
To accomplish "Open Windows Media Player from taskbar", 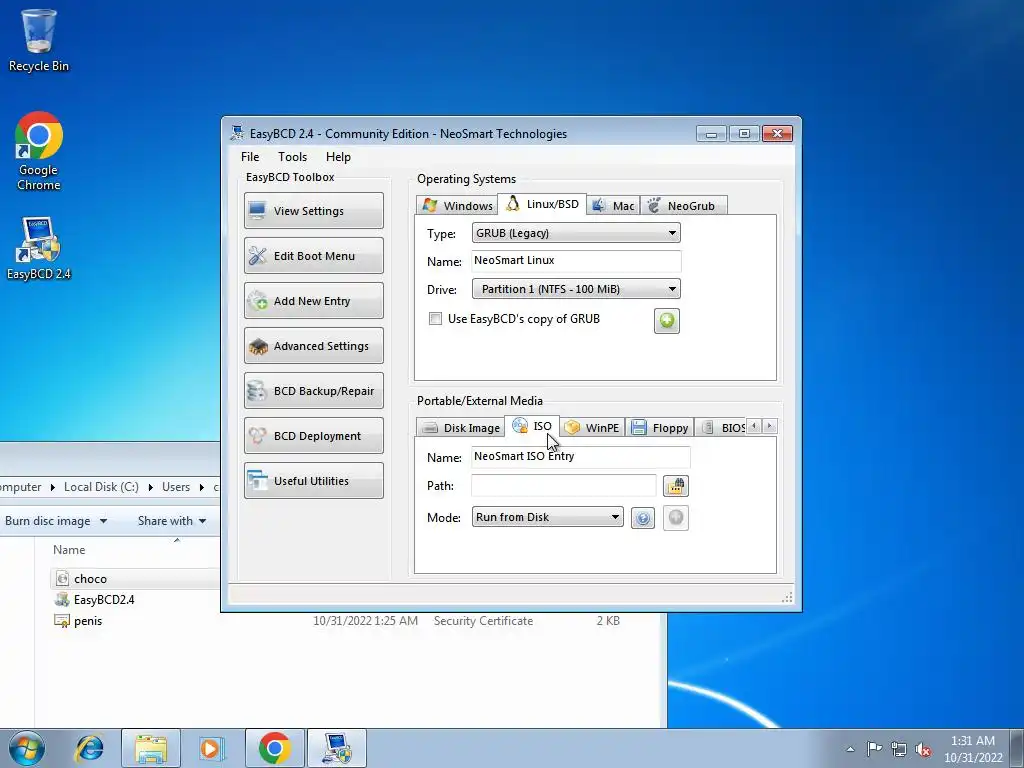I will (x=211, y=748).
